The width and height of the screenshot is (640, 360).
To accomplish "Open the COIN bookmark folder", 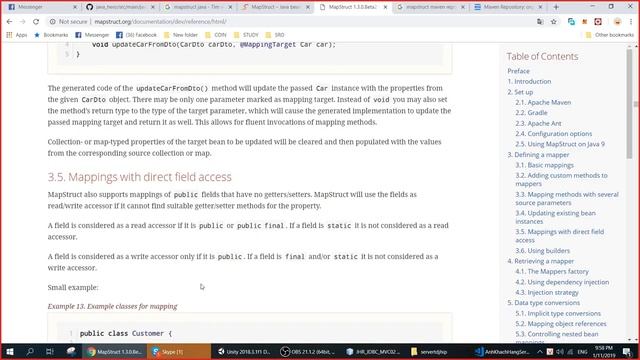I will tap(216, 35).
